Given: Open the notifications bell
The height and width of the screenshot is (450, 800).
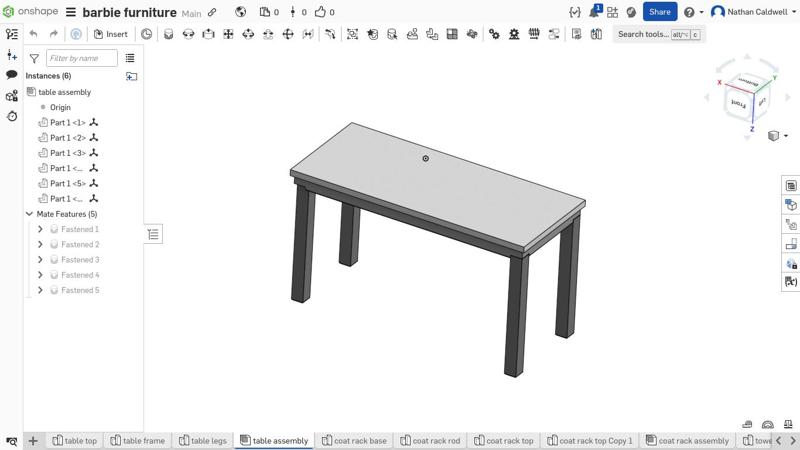Looking at the screenshot, I should (594, 11).
